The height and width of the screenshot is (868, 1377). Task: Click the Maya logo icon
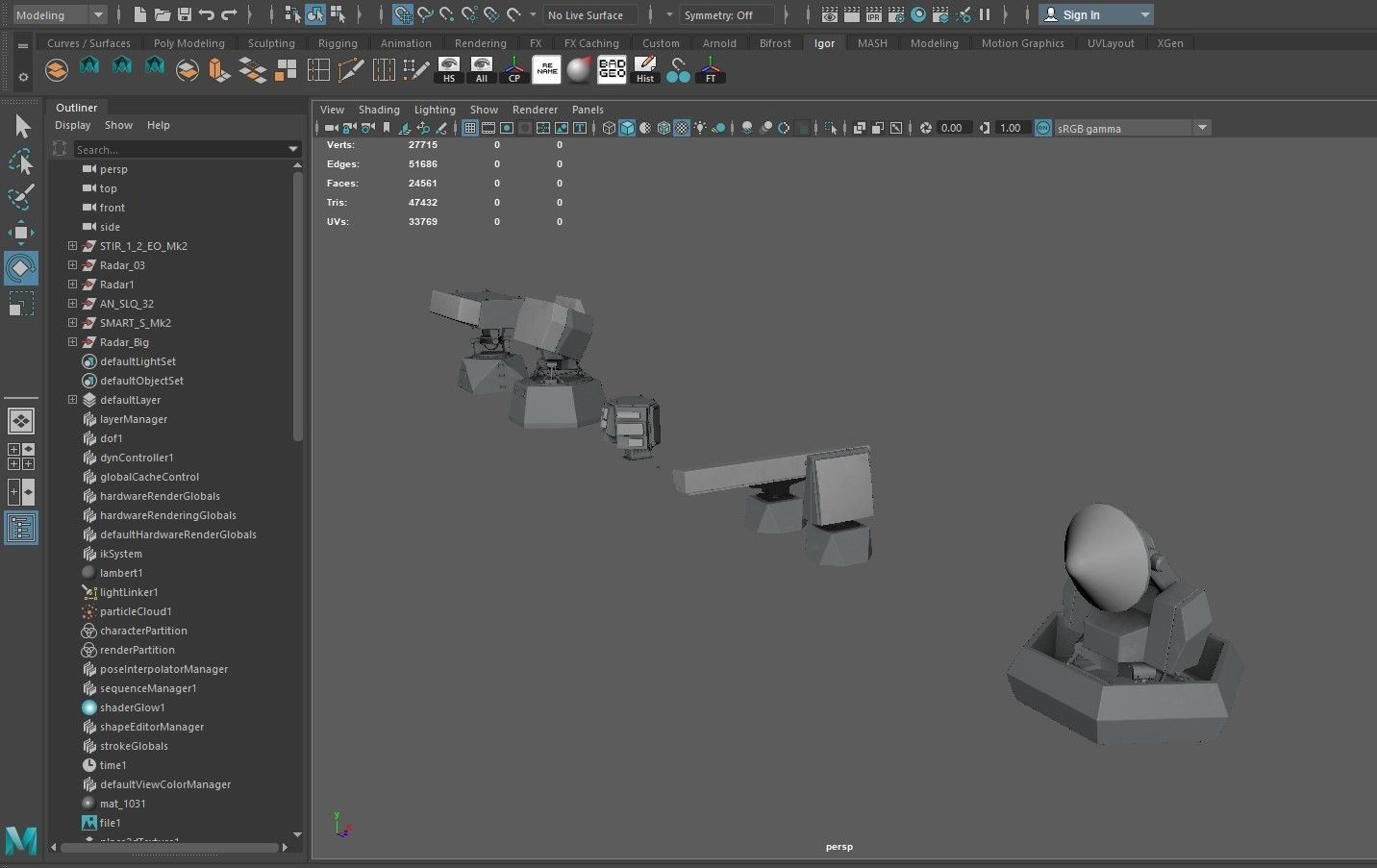pos(21,840)
